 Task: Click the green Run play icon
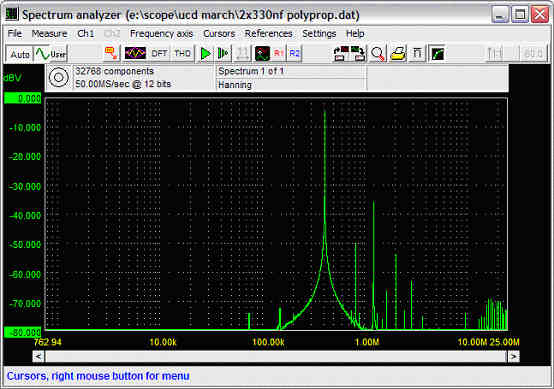(205, 54)
